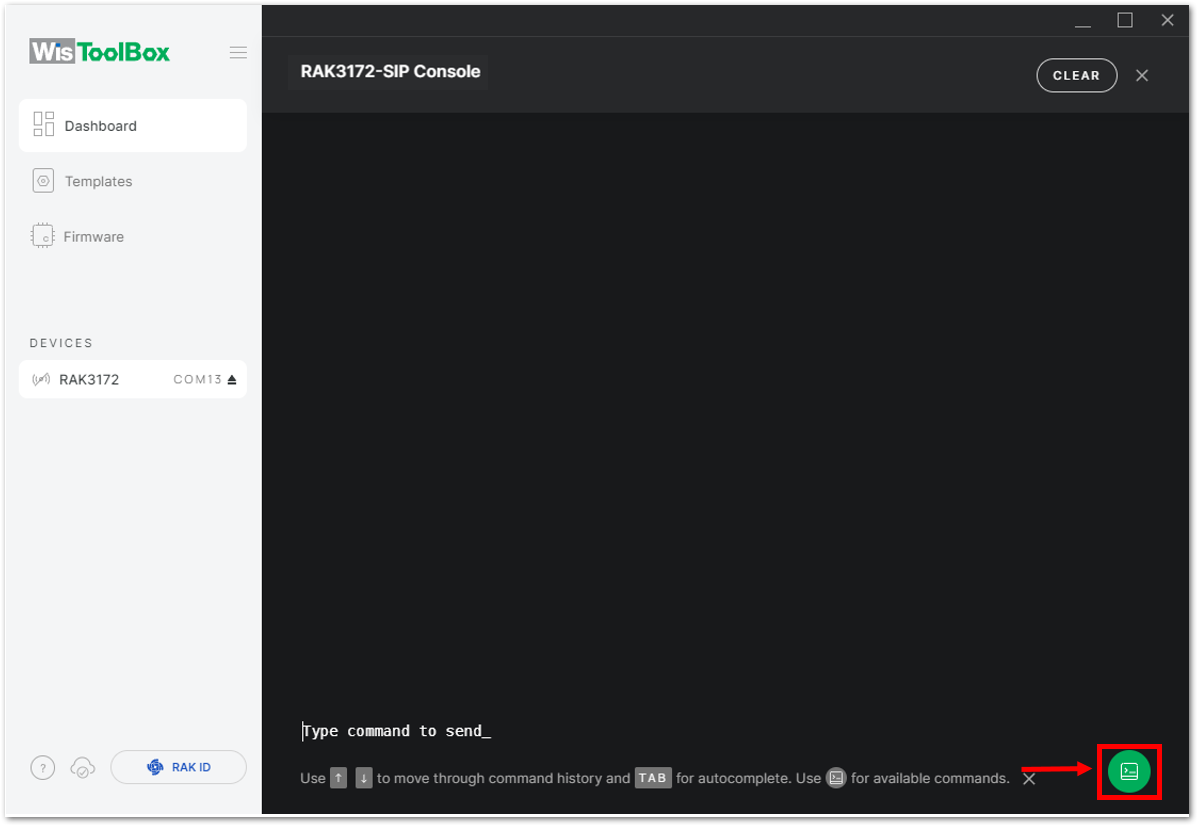Click the COM13 port label

[x=197, y=380]
